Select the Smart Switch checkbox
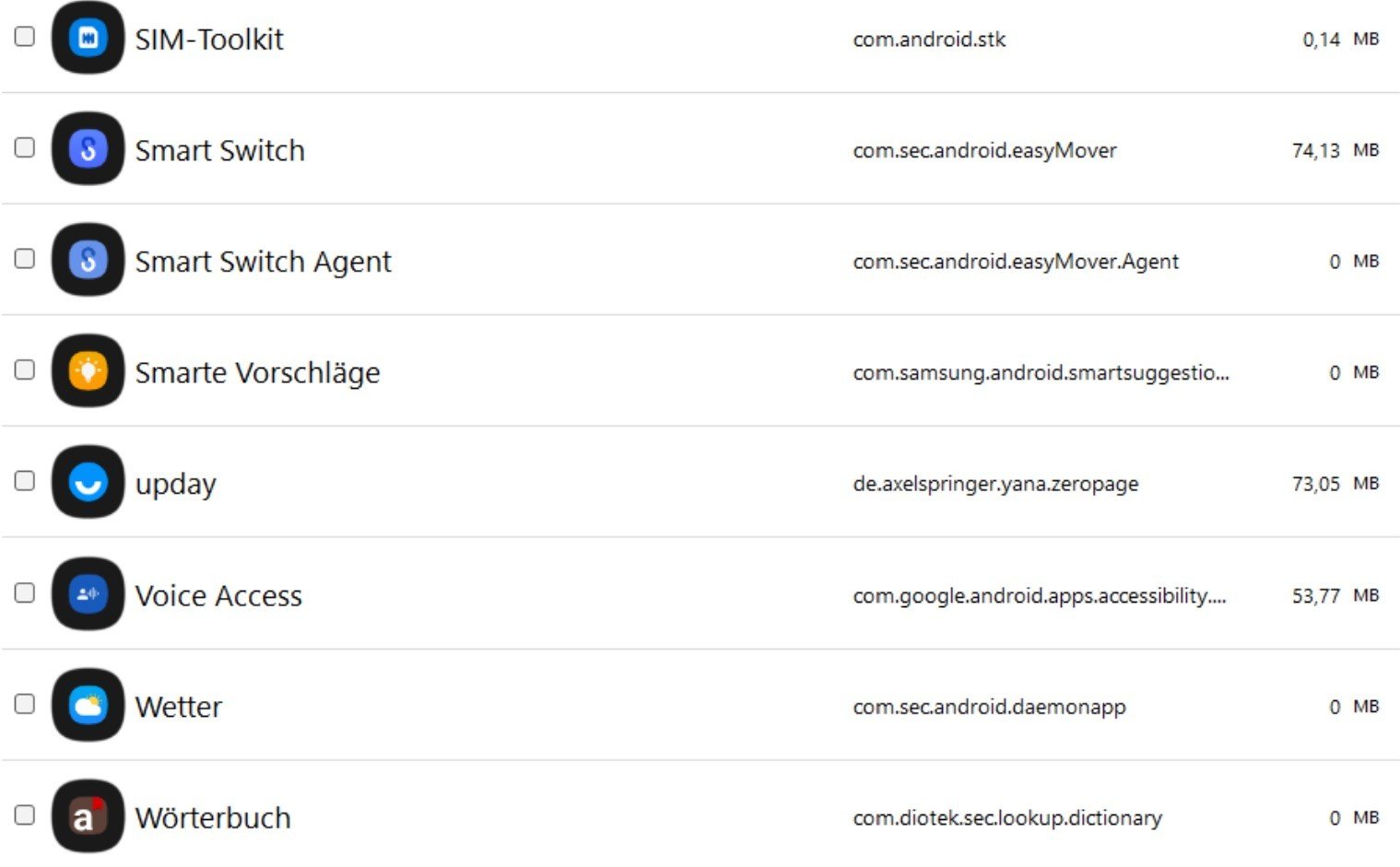 click(25, 147)
